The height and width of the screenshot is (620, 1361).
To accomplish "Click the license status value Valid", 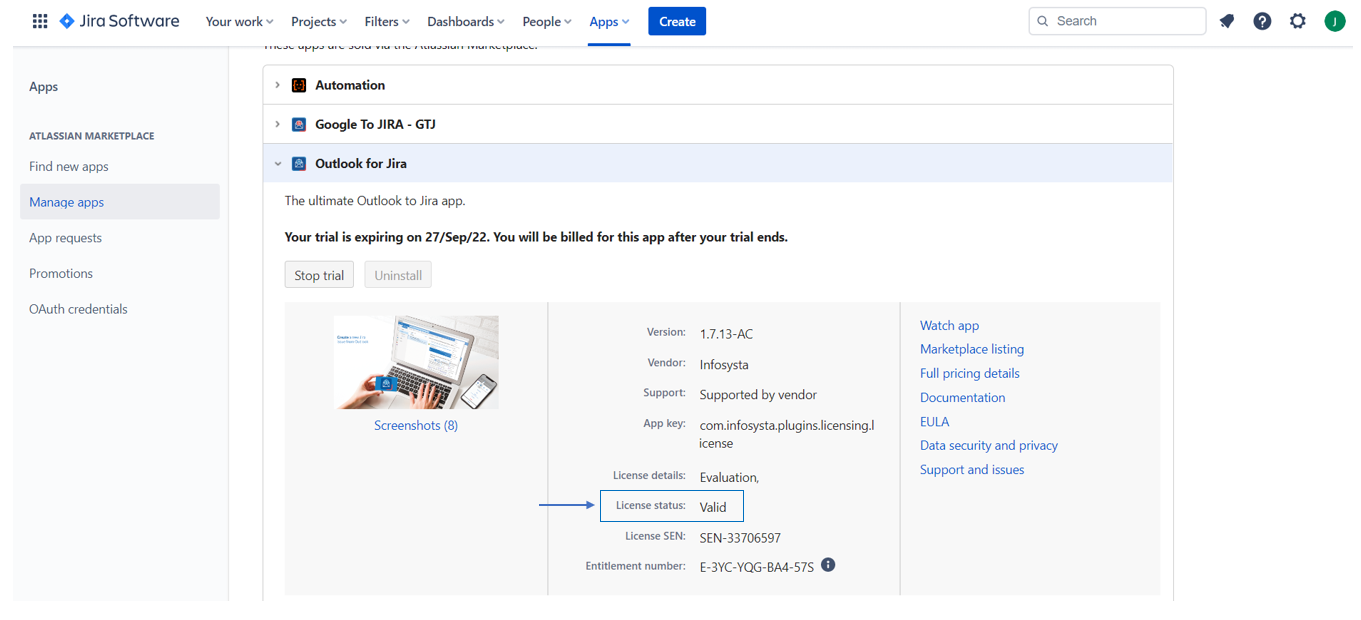I will pos(713,507).
